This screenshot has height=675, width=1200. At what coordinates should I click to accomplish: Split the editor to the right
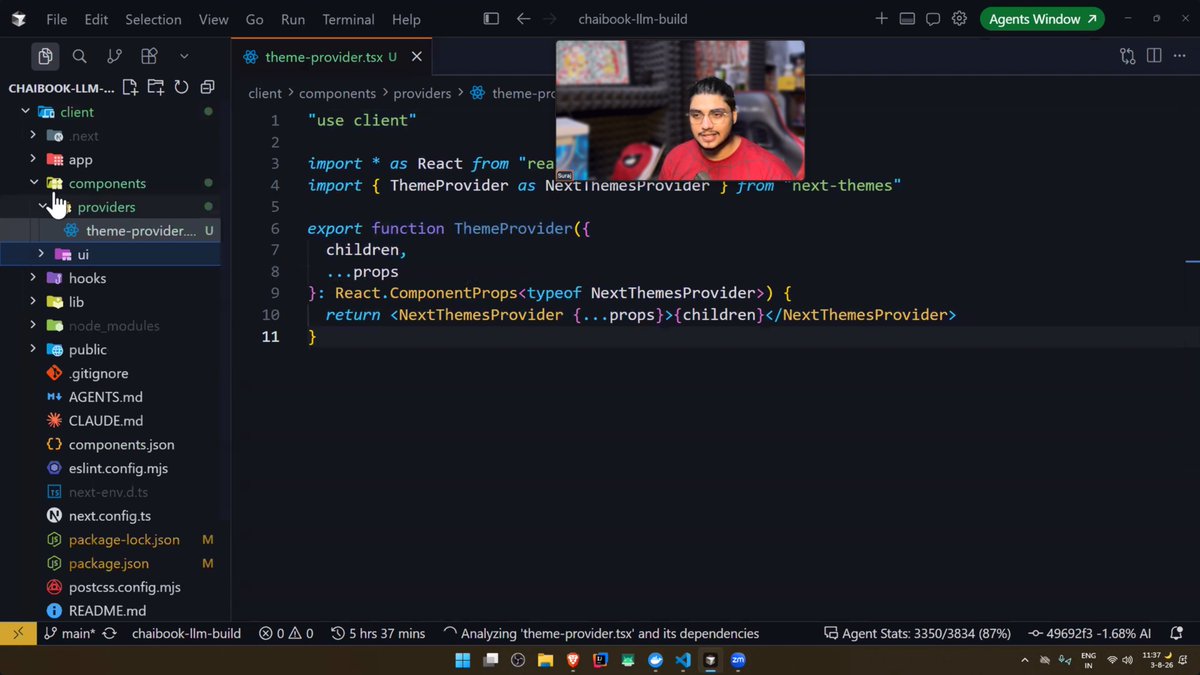click(1153, 57)
